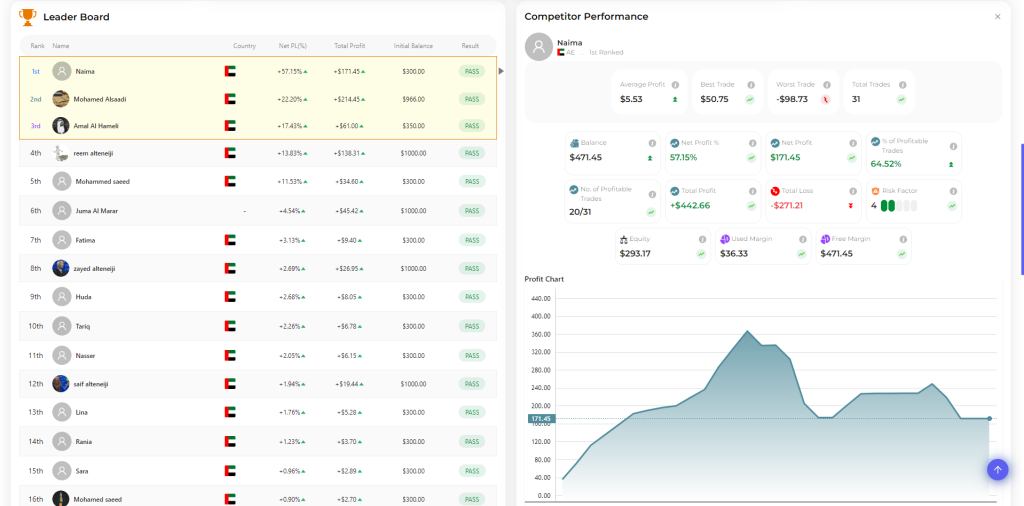The height and width of the screenshot is (506, 1024).
Task: Sort by Net PL(%) column header
Action: click(292, 46)
